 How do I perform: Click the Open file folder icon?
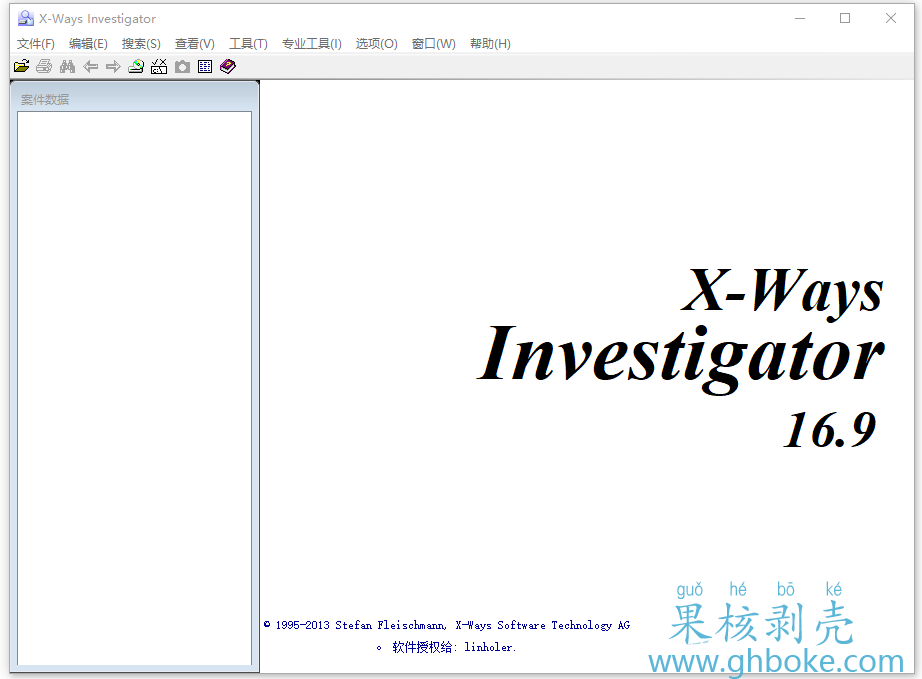(x=21, y=67)
